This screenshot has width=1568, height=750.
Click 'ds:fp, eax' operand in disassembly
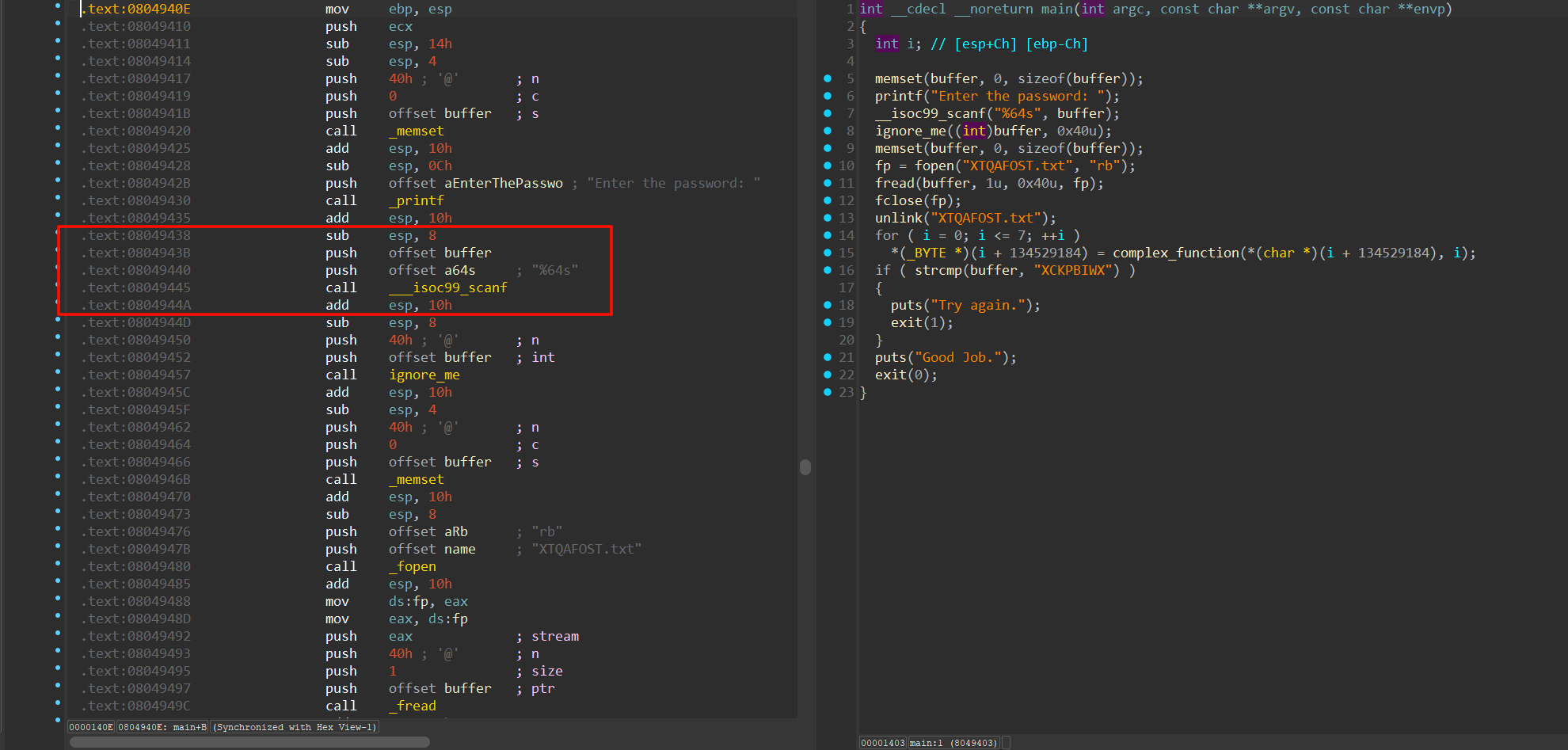point(428,601)
